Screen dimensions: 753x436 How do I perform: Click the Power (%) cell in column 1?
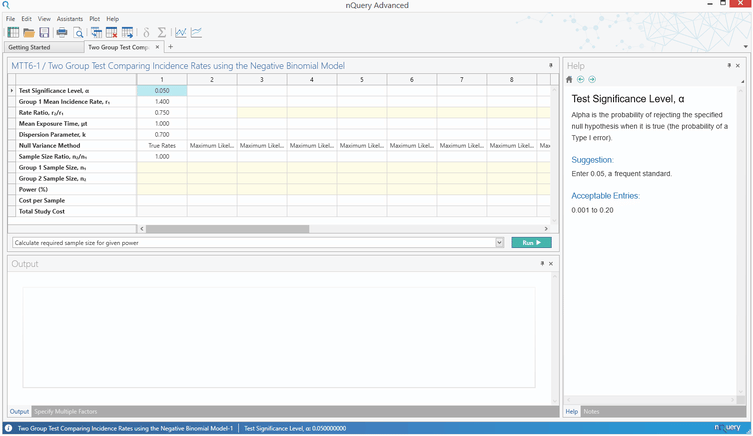coord(162,190)
